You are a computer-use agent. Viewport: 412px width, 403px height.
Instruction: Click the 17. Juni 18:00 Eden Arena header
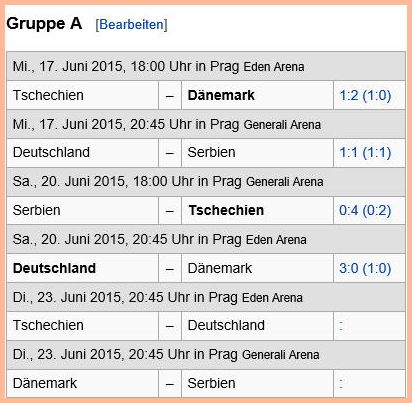[206, 66]
